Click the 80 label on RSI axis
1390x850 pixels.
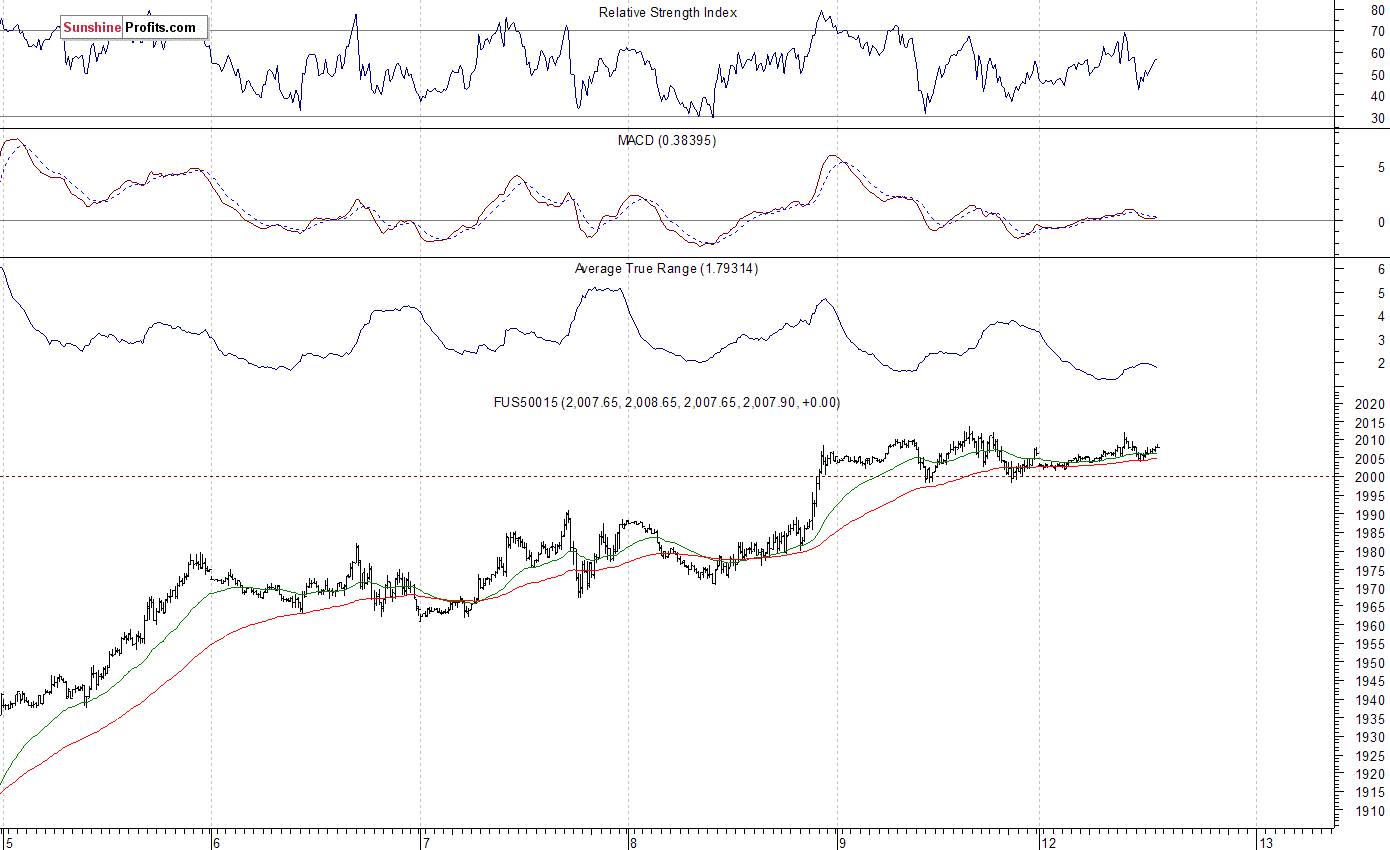1377,9
